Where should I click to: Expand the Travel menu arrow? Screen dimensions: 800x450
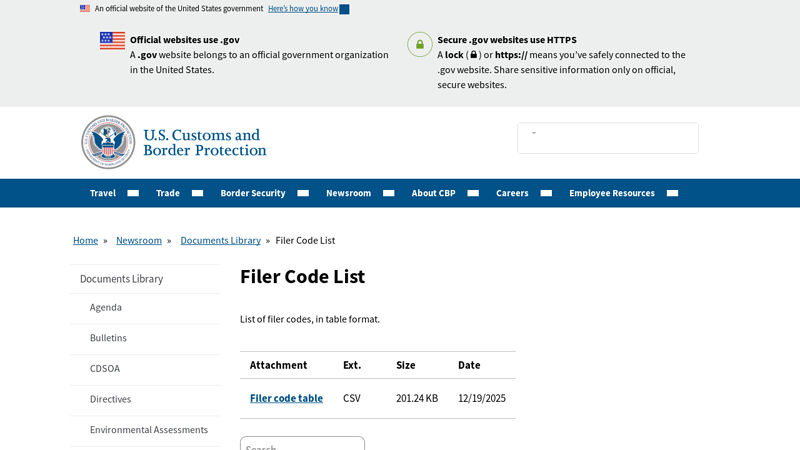pyautogui.click(x=133, y=193)
